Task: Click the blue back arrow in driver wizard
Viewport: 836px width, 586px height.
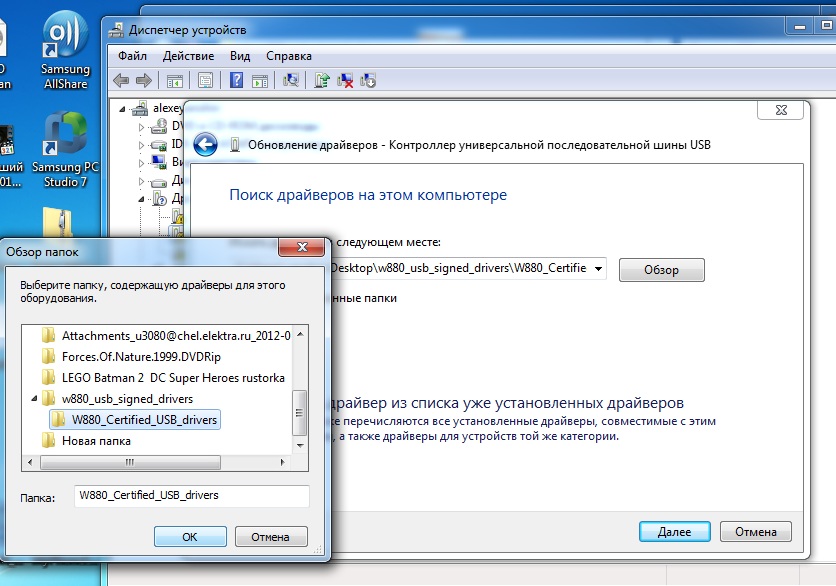Action: [x=205, y=145]
